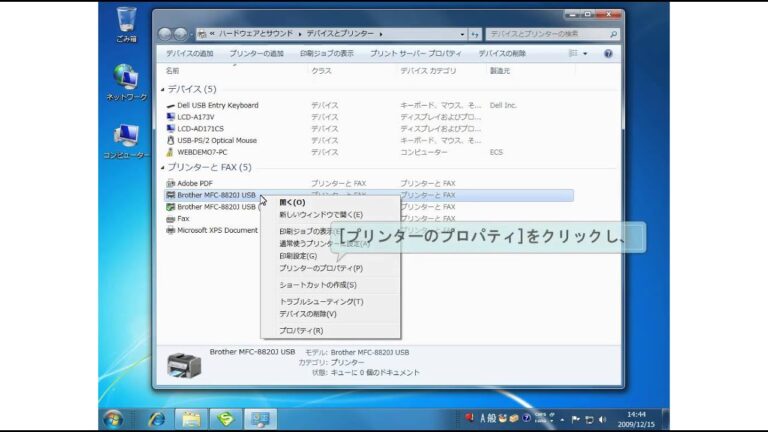Image resolution: width=768 pixels, height=432 pixels.
Task: Click the volume speaker tray icon
Action: tap(602, 419)
